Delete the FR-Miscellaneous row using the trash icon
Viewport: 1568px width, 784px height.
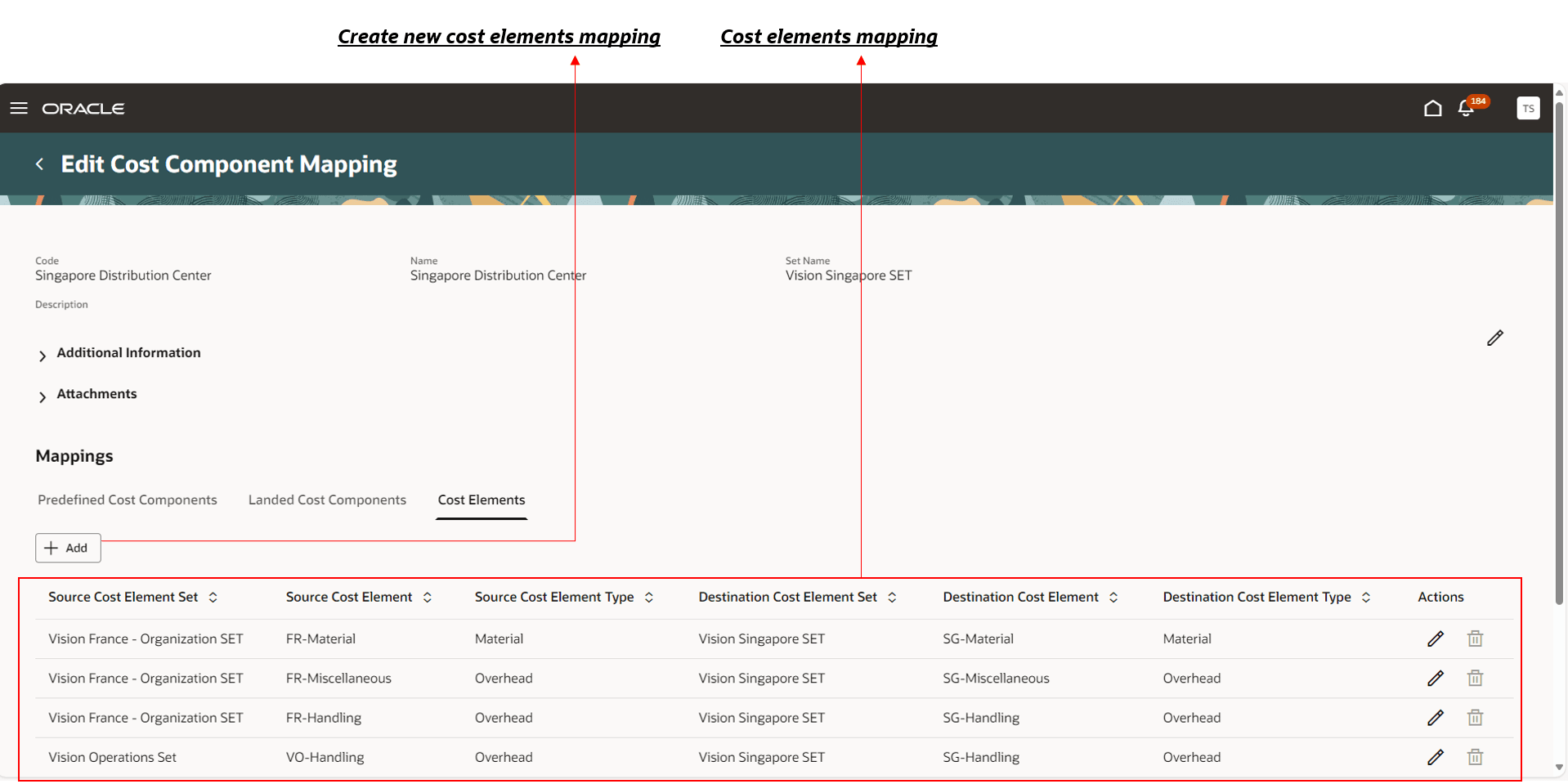(x=1475, y=678)
